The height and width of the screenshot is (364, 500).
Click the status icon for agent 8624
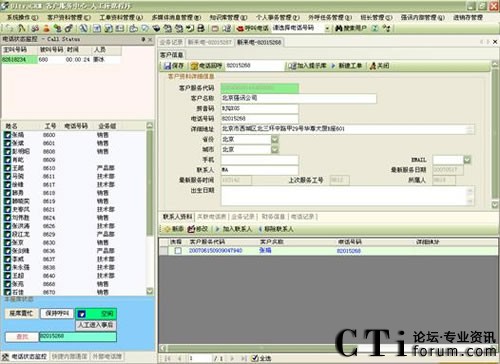click(7, 218)
